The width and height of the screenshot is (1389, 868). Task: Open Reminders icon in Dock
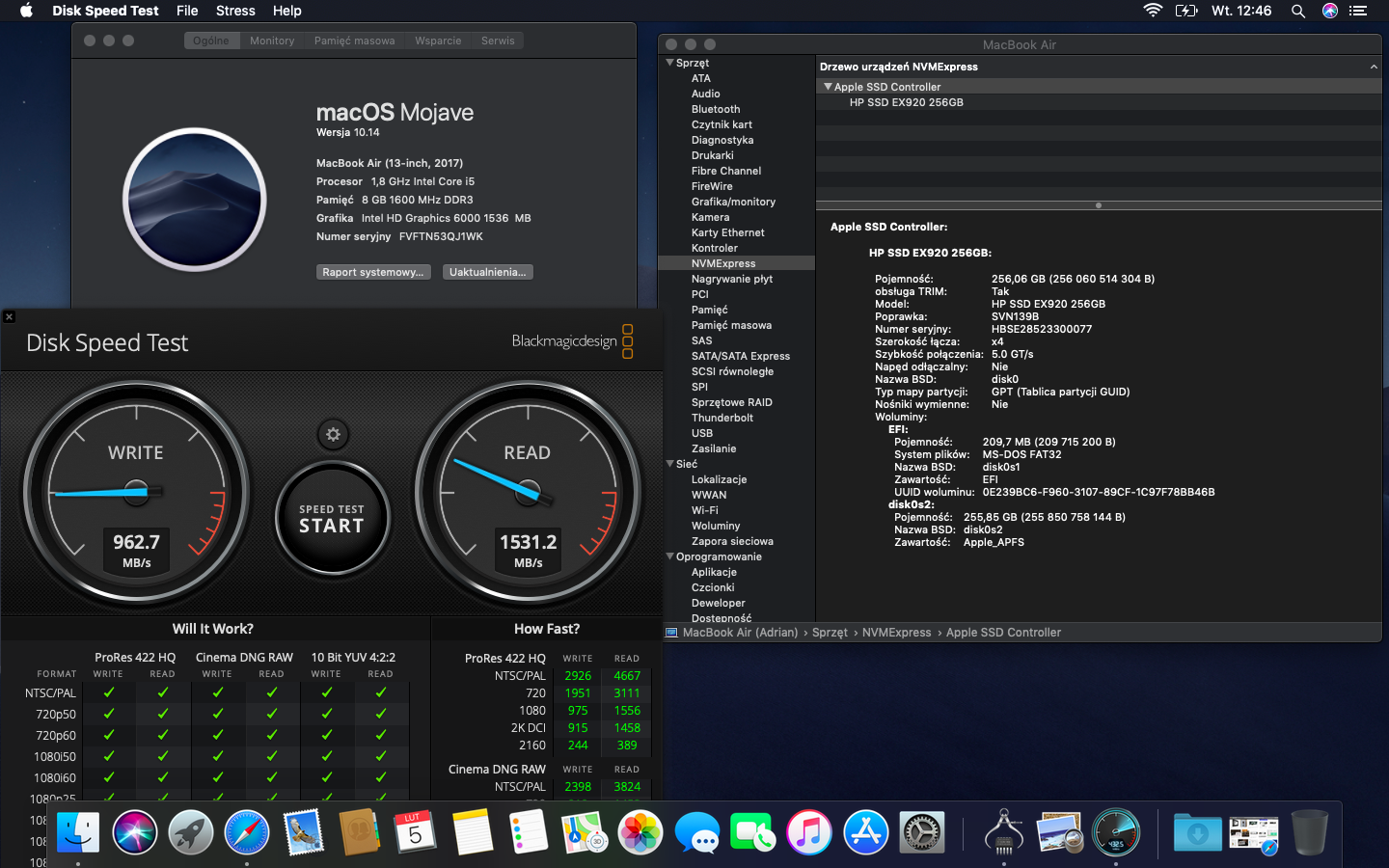[529, 832]
